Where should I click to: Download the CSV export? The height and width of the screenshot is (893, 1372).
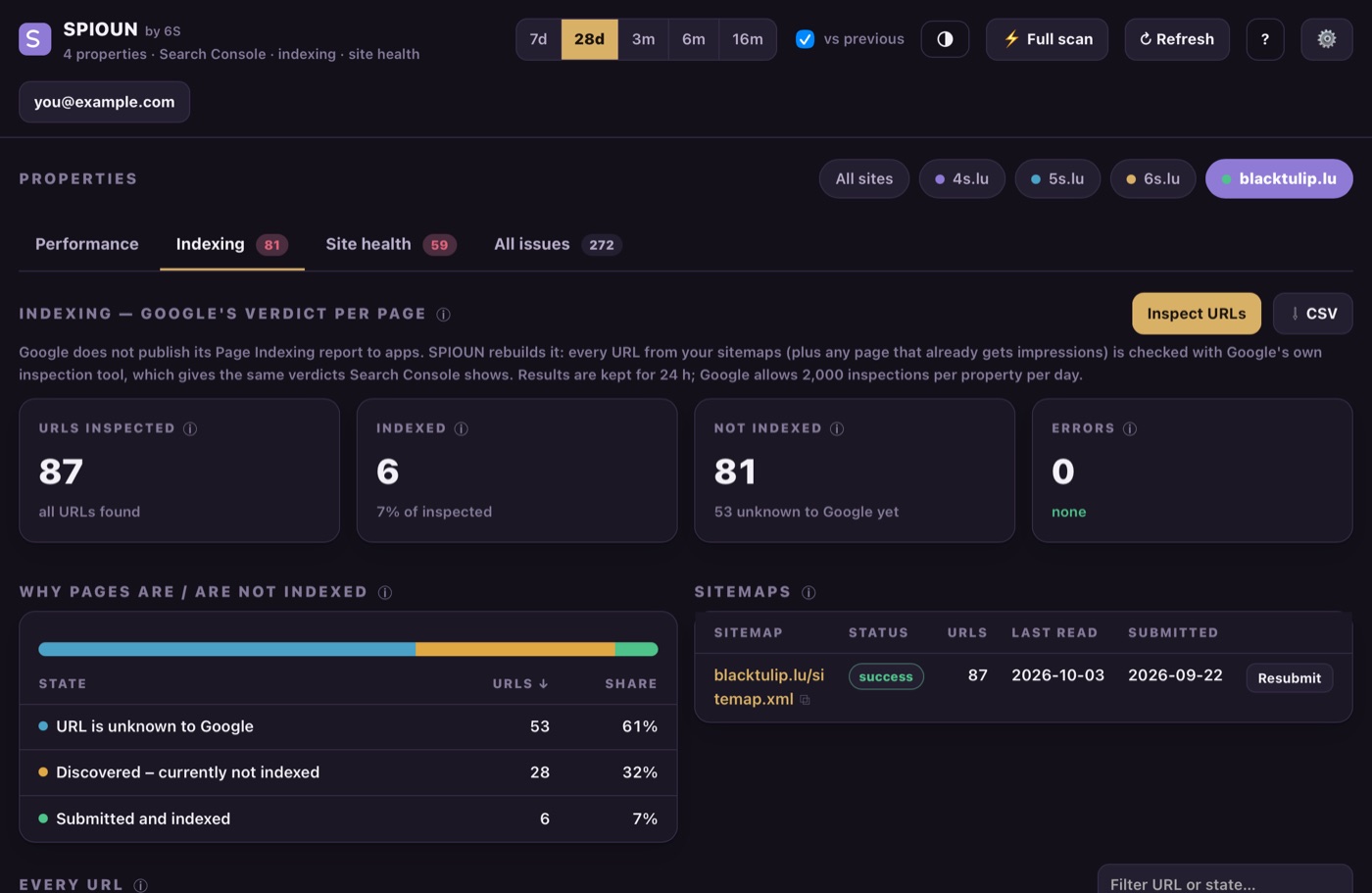tap(1313, 314)
